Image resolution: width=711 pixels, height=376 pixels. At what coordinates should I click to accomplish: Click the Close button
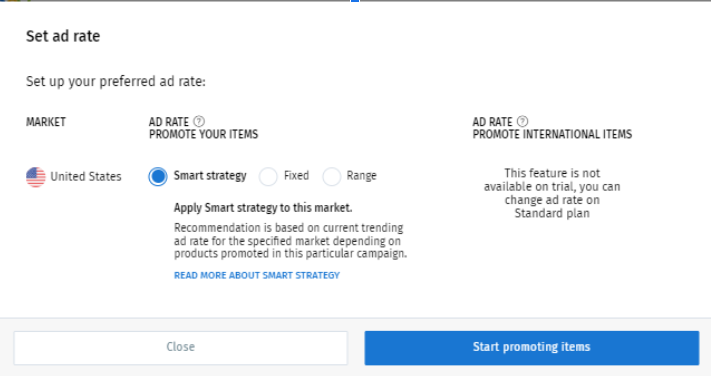[180, 348]
